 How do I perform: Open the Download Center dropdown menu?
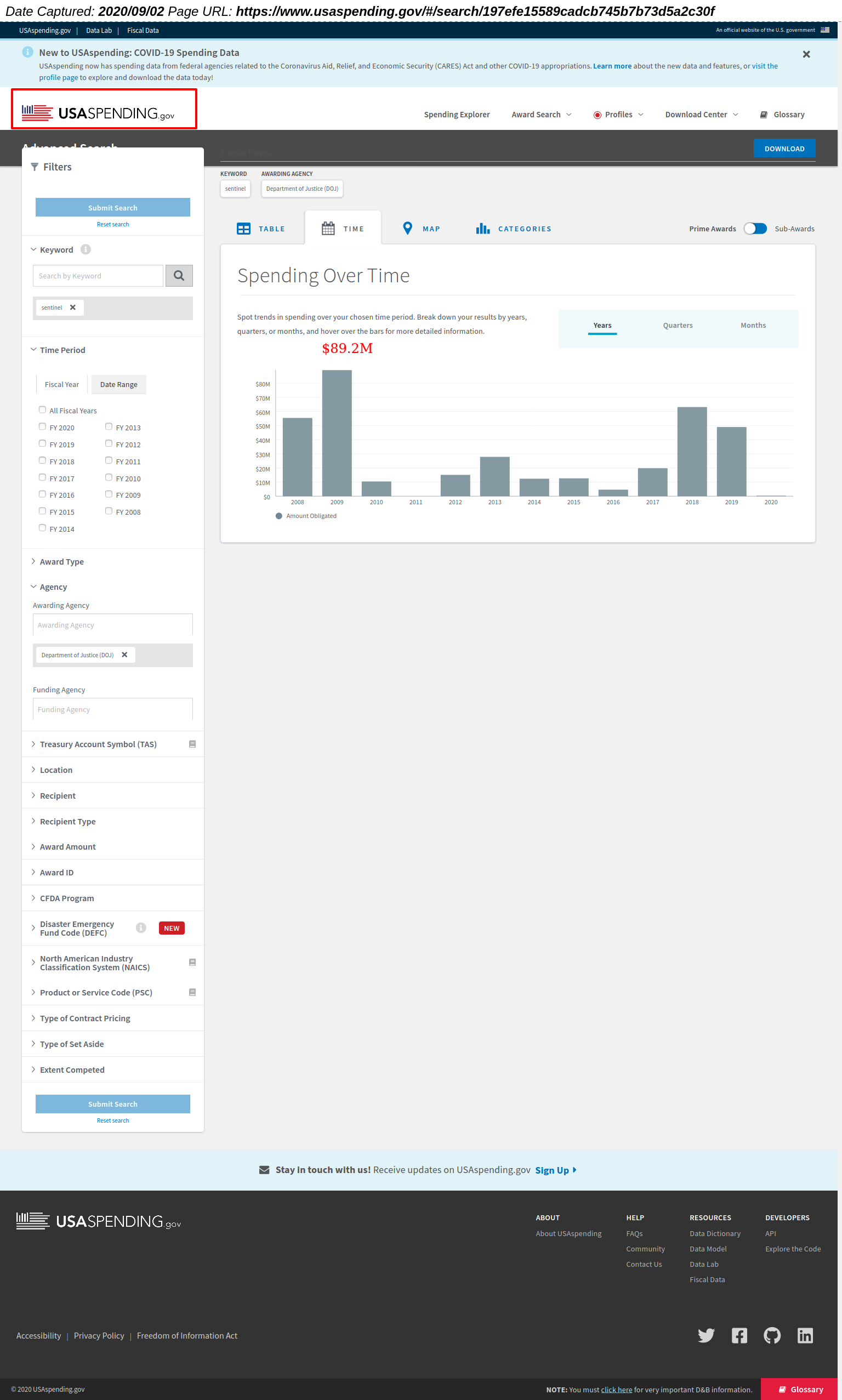(x=701, y=115)
